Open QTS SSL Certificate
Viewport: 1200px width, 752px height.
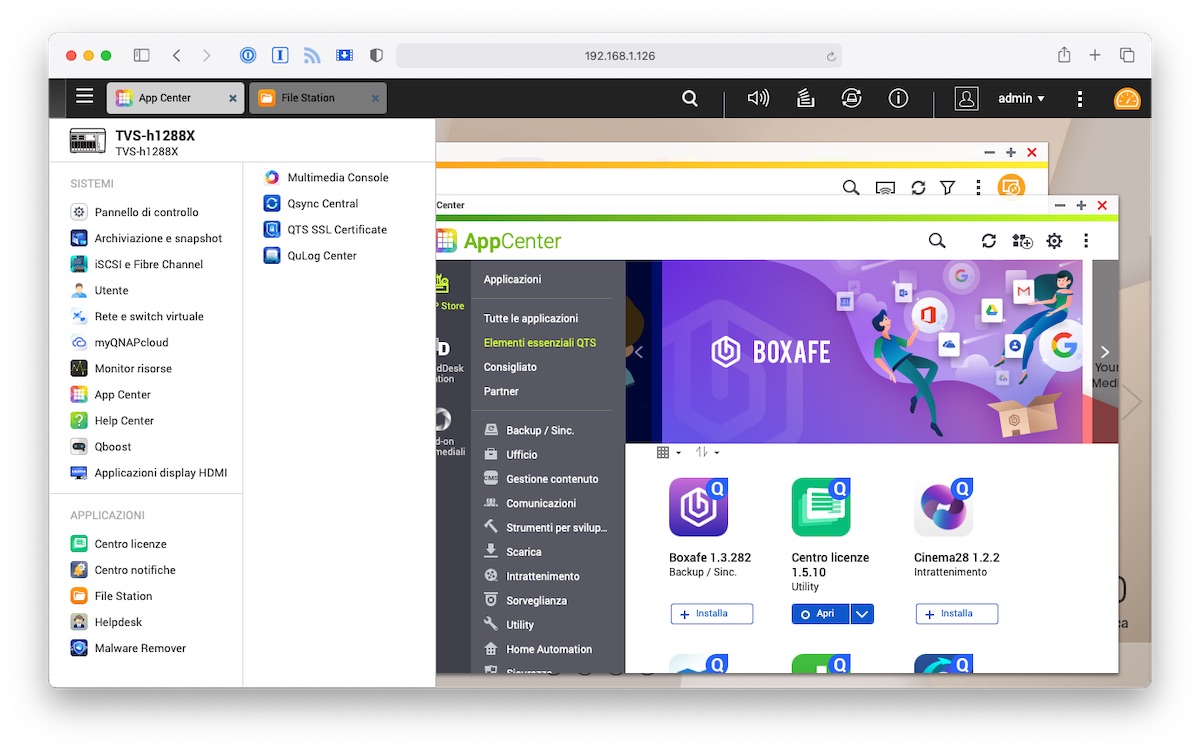[x=325, y=229]
